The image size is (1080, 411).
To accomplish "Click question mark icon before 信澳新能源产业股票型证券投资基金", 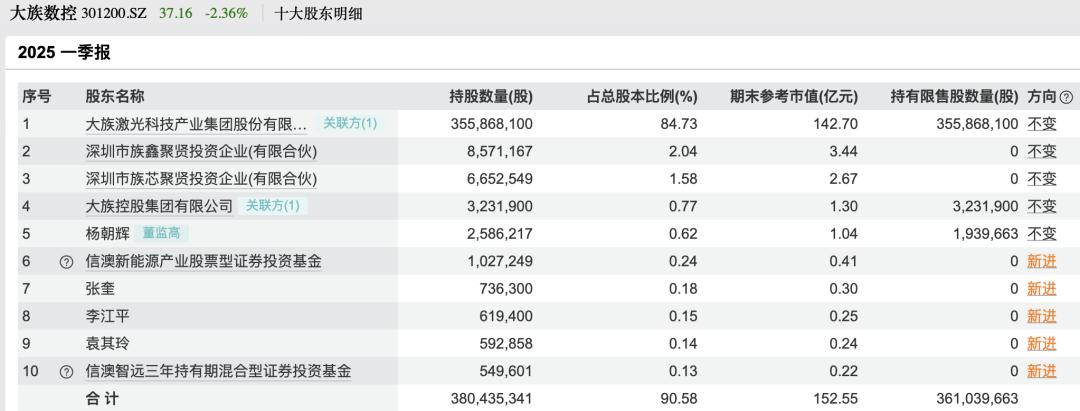I will [x=67, y=262].
